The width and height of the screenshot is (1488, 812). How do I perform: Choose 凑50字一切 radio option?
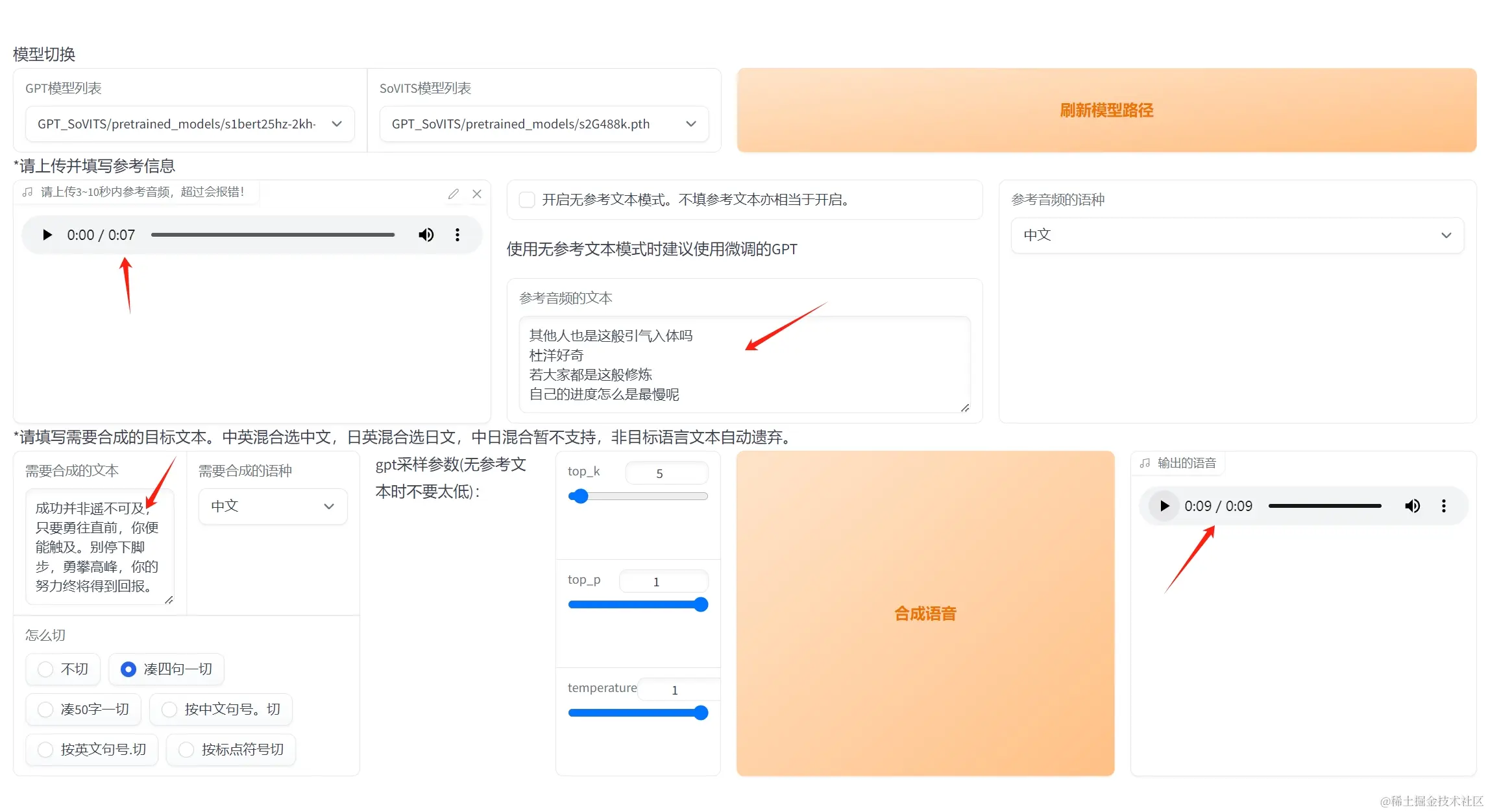[x=45, y=710]
